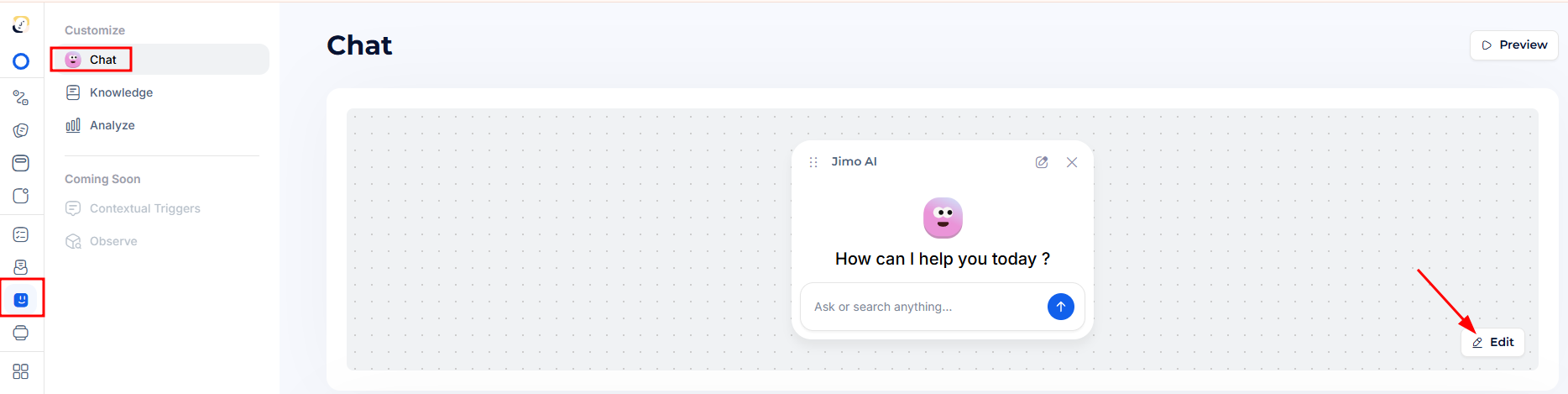The height and width of the screenshot is (394, 1568).
Task: Close the Jimo AI chat widget
Action: (x=1072, y=162)
